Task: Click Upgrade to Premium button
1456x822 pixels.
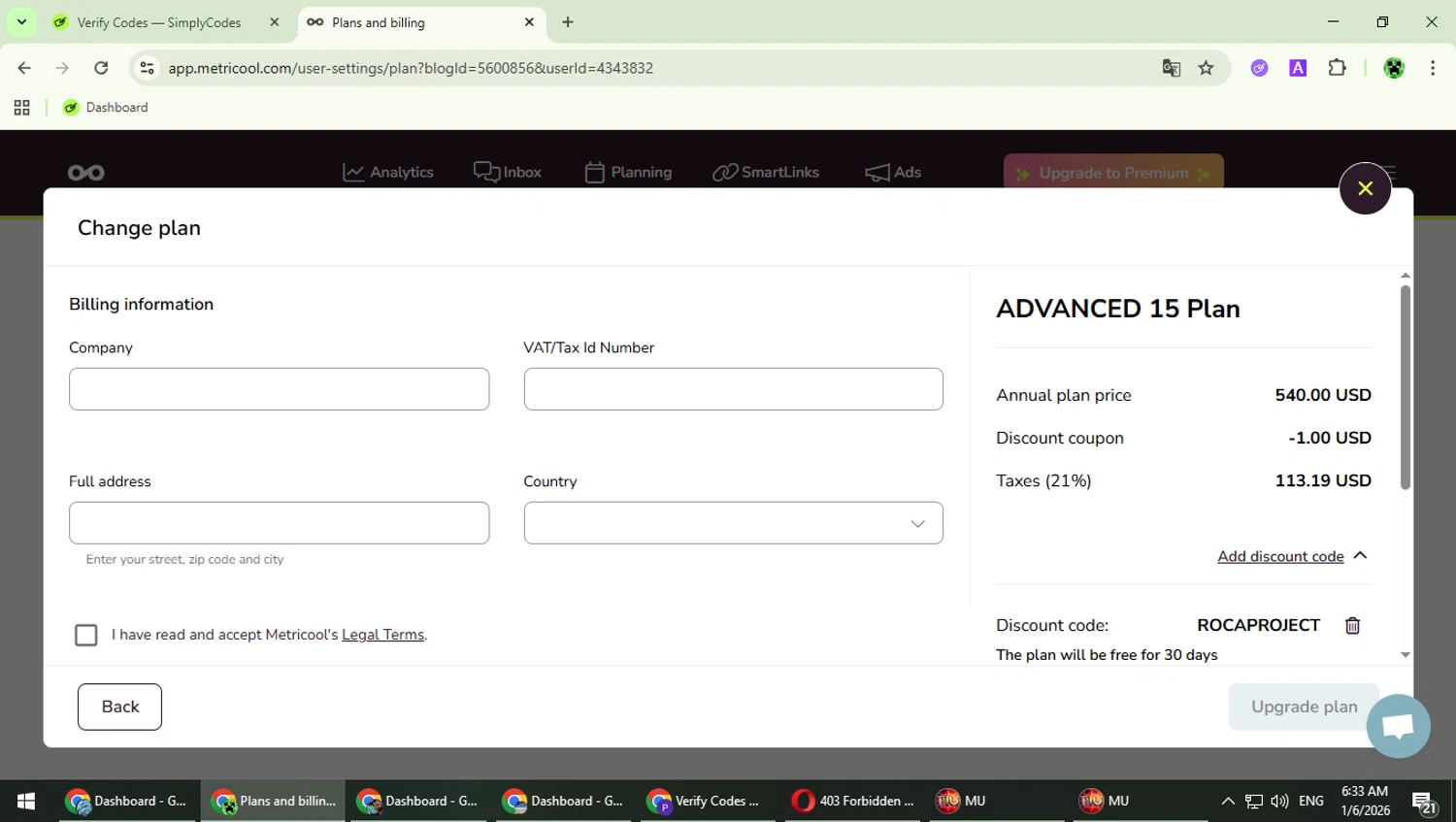Action: pyautogui.click(x=1113, y=172)
